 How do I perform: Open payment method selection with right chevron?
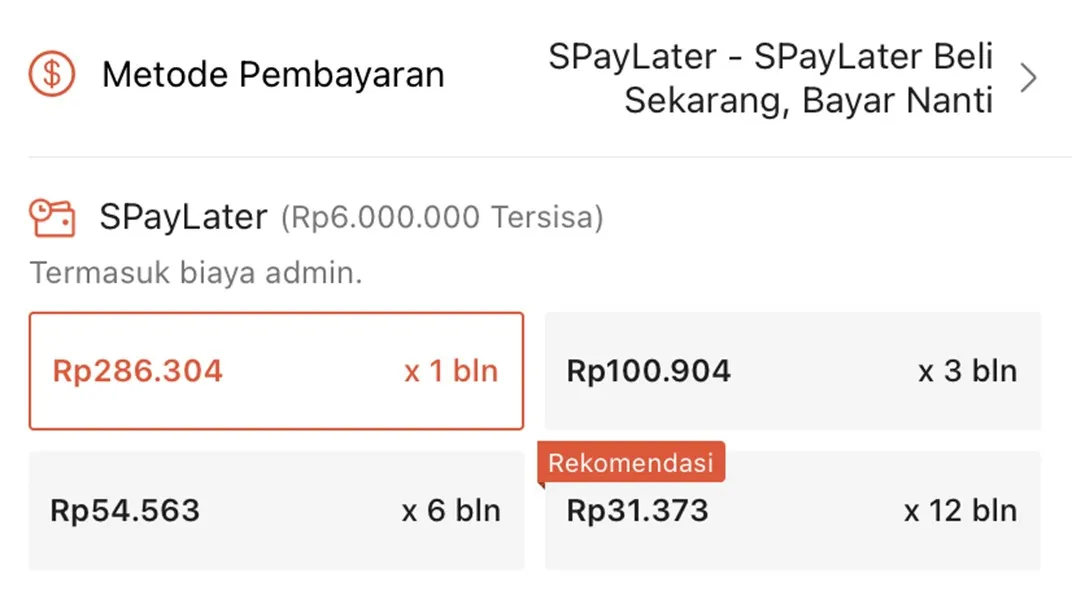pyautogui.click(x=1028, y=78)
